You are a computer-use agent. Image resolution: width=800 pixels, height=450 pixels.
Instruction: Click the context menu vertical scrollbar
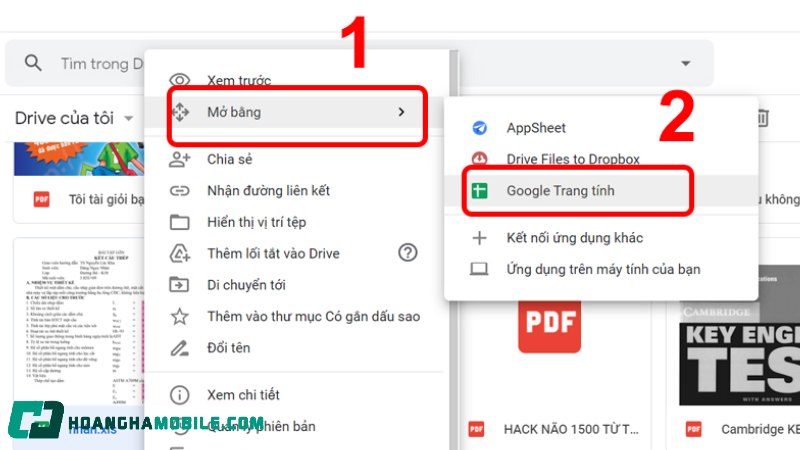[x=454, y=250]
